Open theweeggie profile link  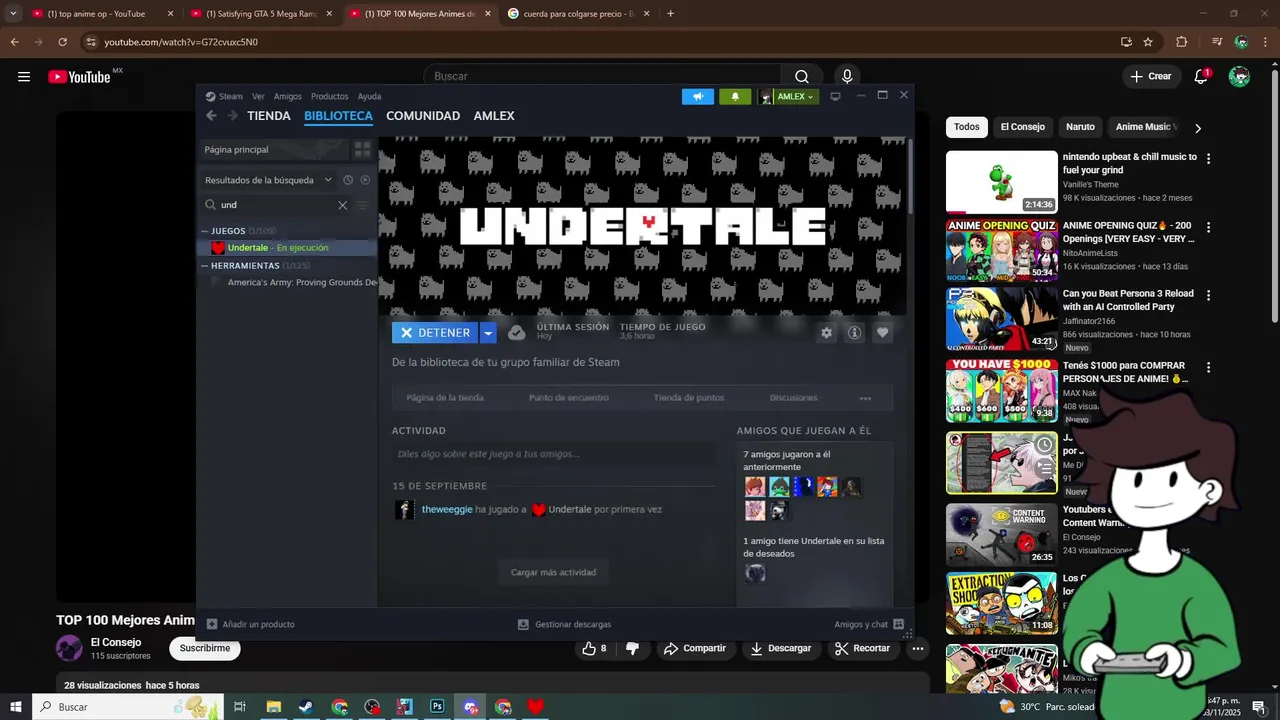click(x=447, y=509)
